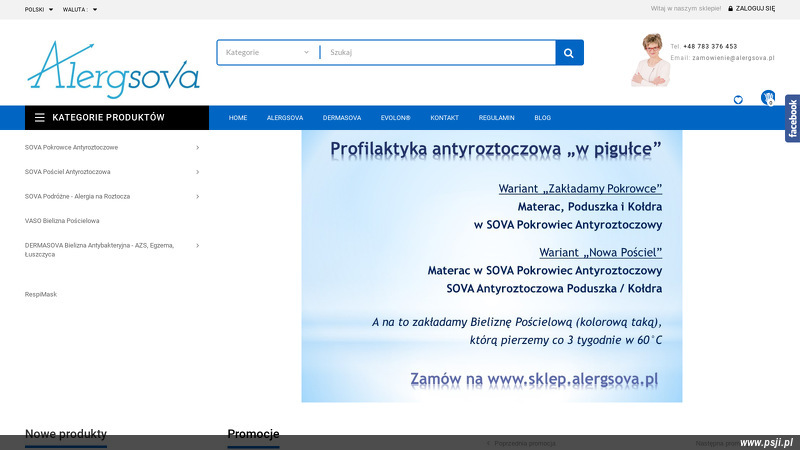Select the Nowe produkty section heading
The height and width of the screenshot is (450, 800).
pyautogui.click(x=66, y=434)
